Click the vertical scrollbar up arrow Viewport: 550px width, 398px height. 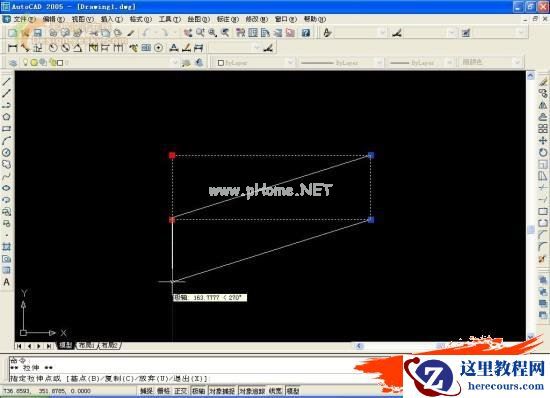click(530, 75)
